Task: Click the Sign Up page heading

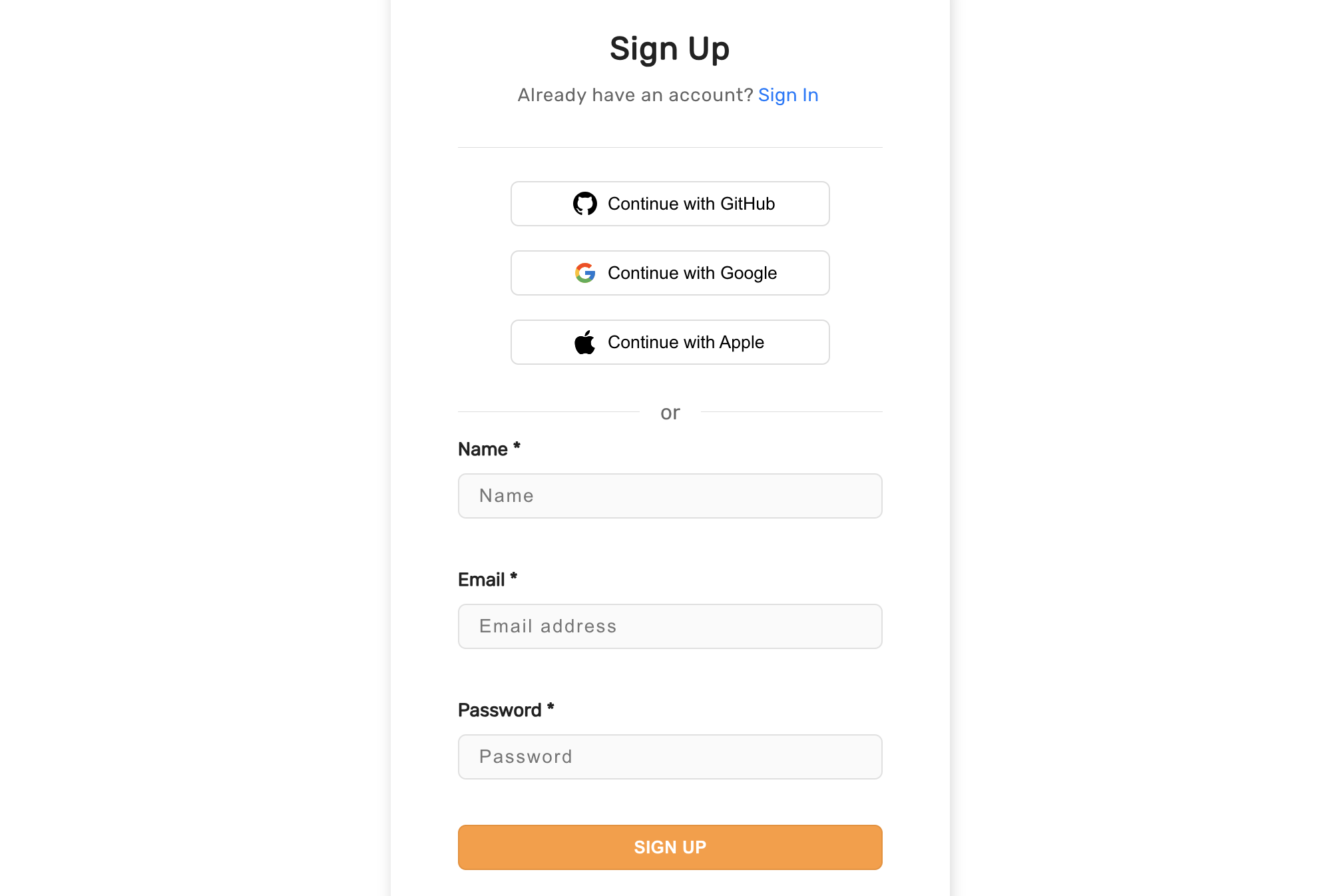Action: pyautogui.click(x=670, y=48)
